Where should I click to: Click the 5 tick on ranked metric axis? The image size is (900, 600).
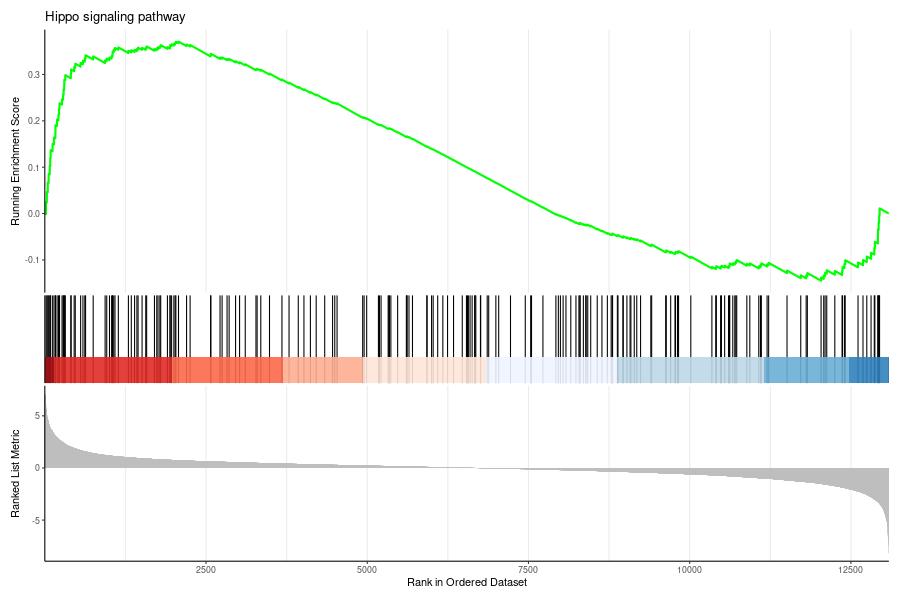pos(37,416)
